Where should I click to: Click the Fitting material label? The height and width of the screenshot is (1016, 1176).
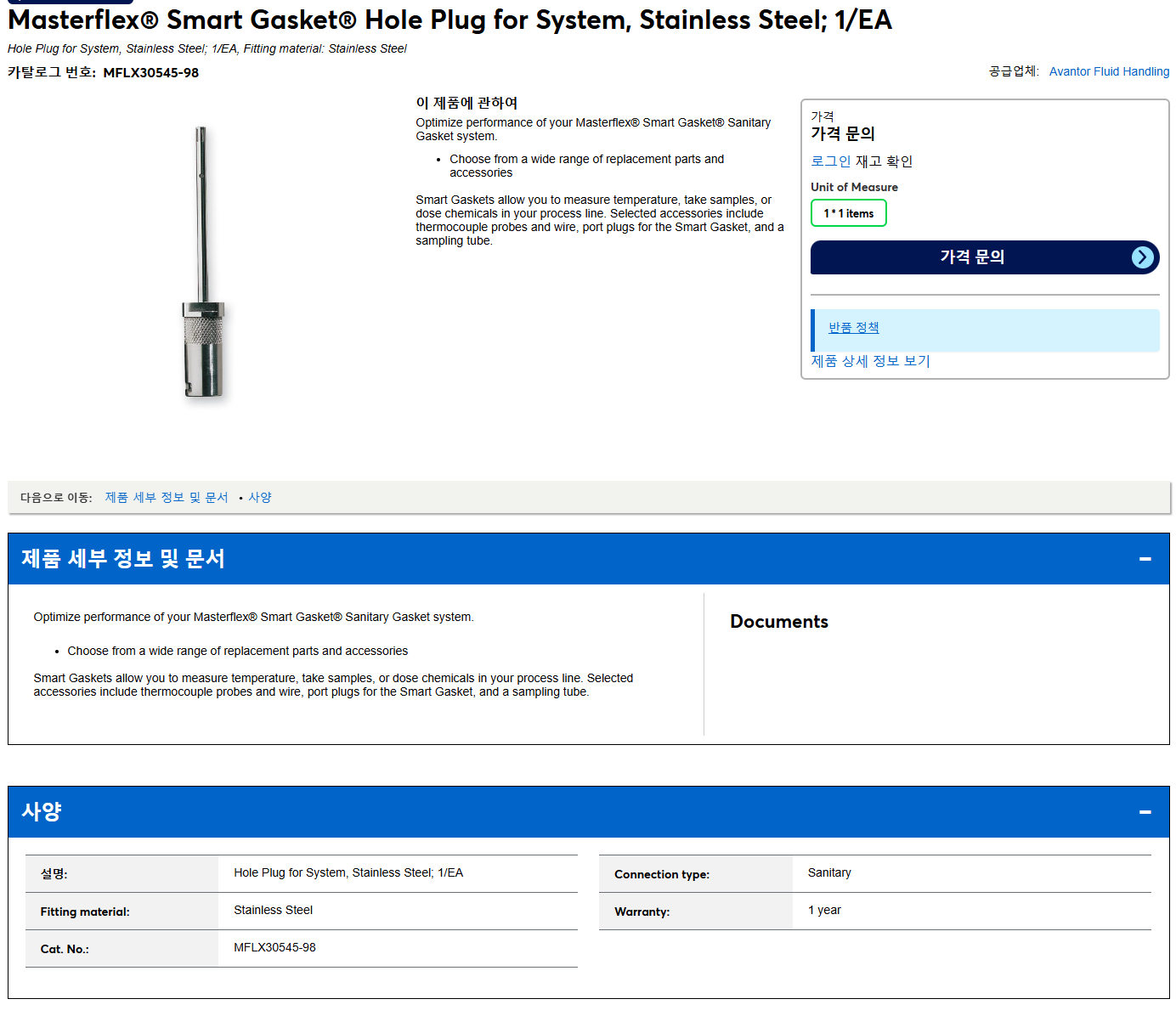(x=85, y=912)
